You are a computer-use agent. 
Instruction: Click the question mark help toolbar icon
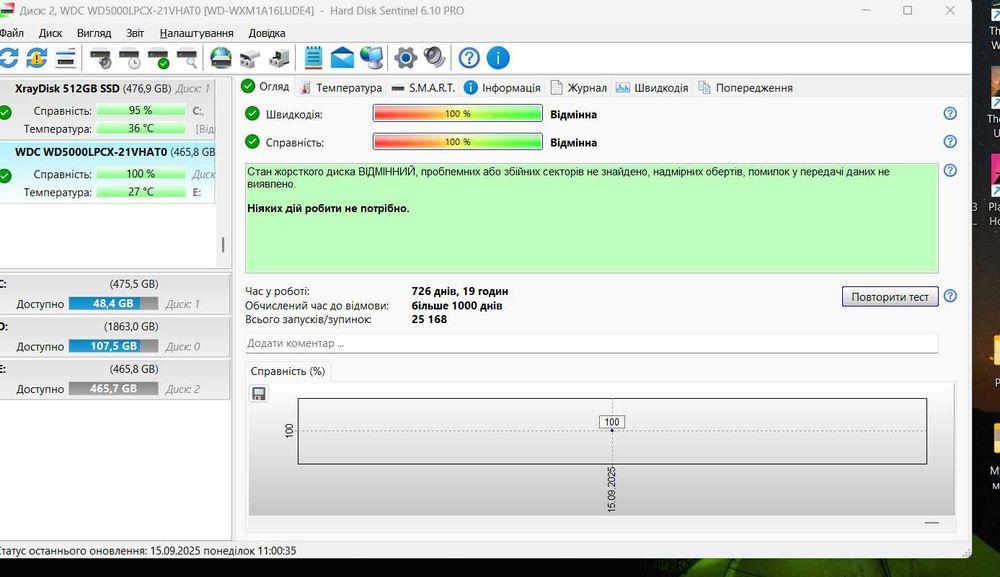pos(469,58)
